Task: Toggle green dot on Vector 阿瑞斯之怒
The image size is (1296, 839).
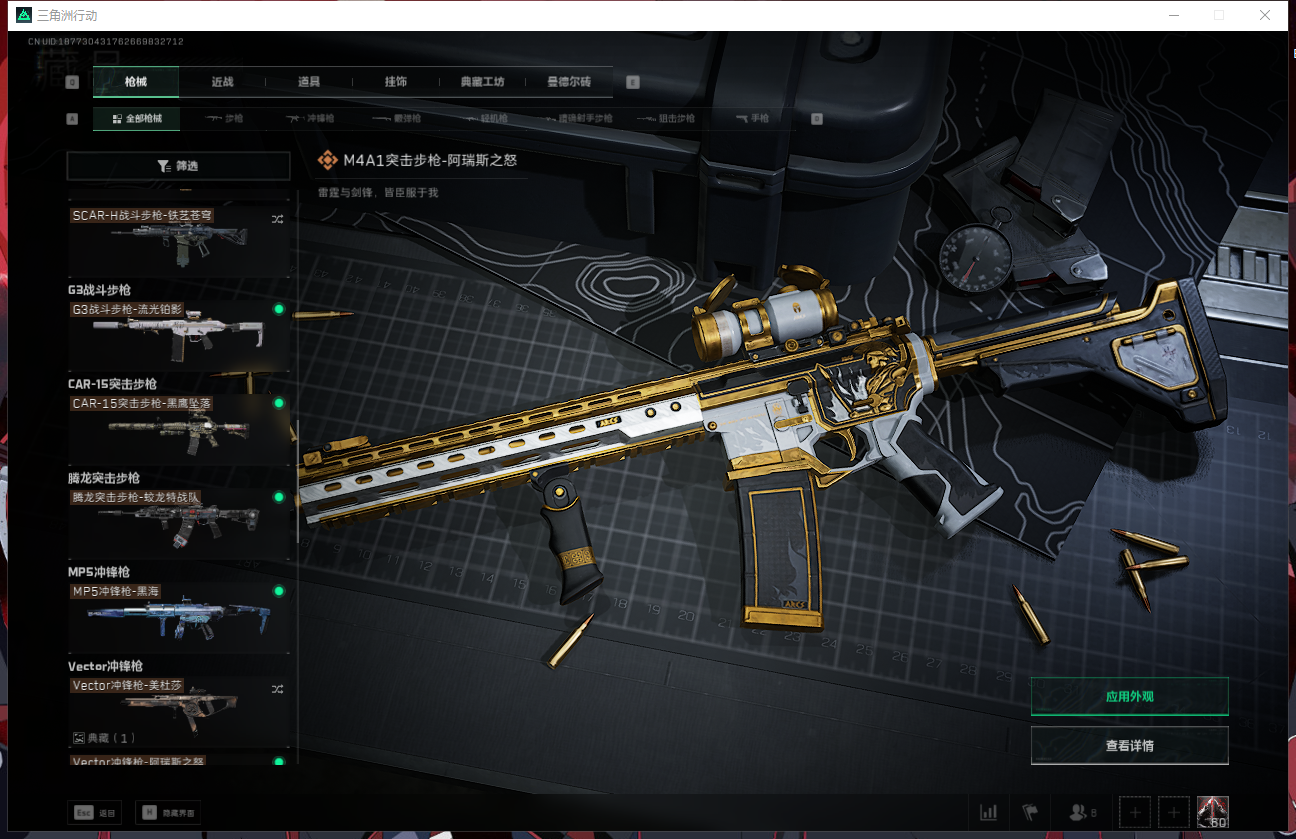Action: (x=279, y=762)
